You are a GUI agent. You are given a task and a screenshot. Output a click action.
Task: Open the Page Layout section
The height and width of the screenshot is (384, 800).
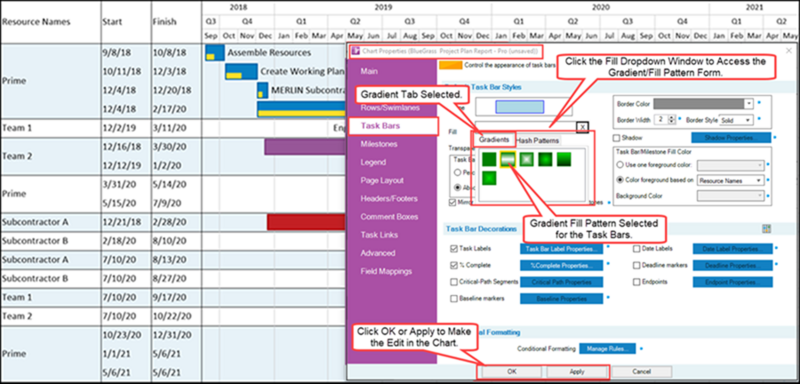[382, 181]
